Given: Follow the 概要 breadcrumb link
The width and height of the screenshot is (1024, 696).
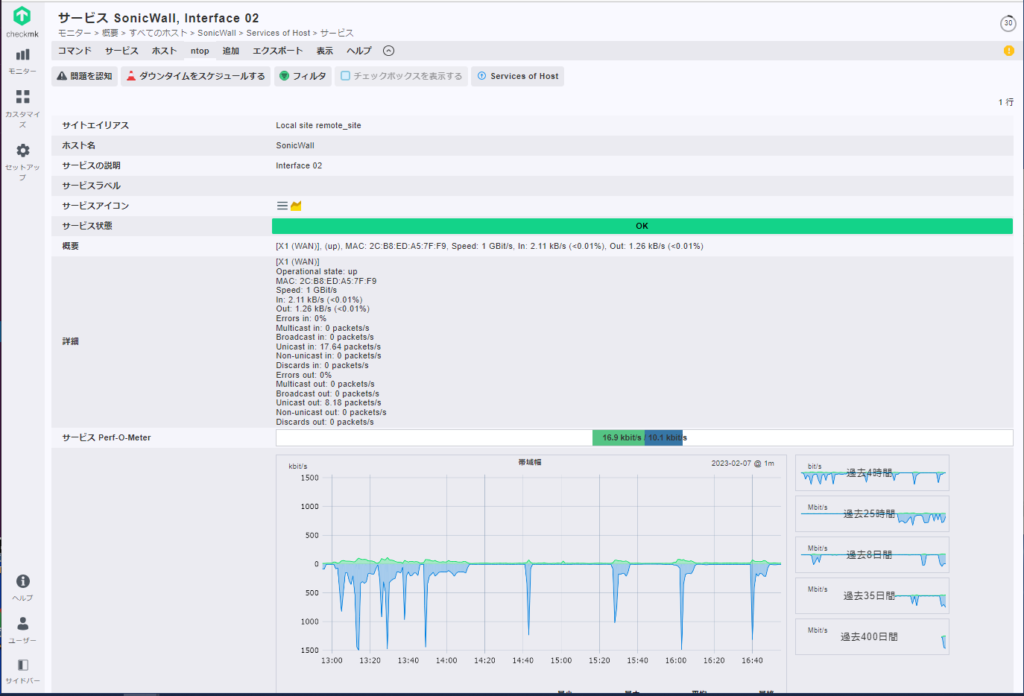Looking at the screenshot, I should click(110, 33).
